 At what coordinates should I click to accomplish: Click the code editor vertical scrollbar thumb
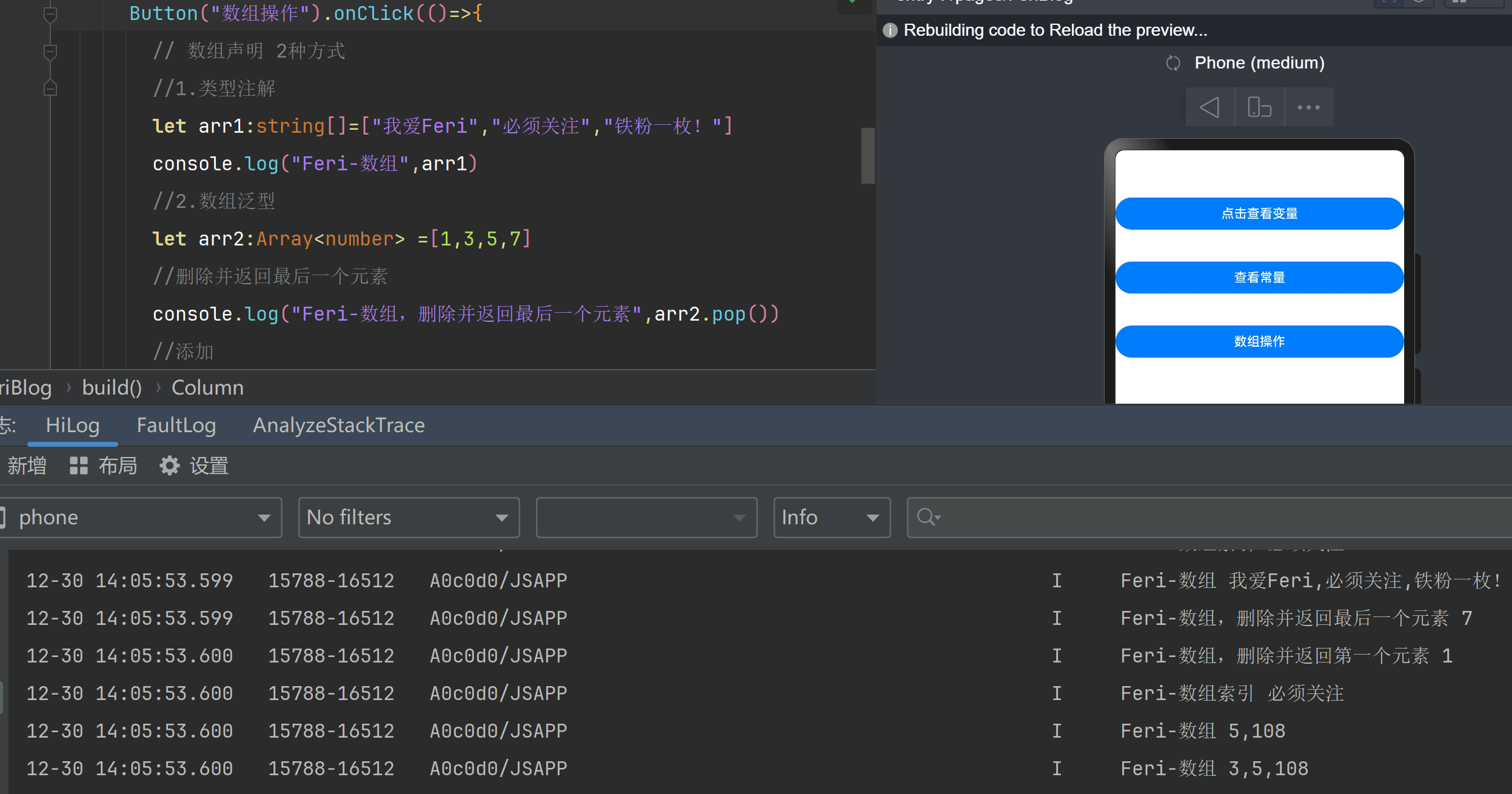coord(868,155)
